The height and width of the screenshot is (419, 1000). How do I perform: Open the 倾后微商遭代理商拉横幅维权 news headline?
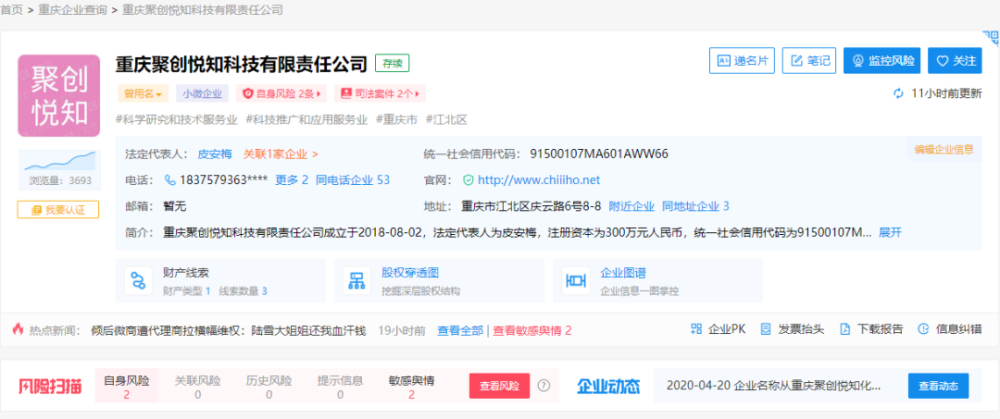[x=229, y=330]
